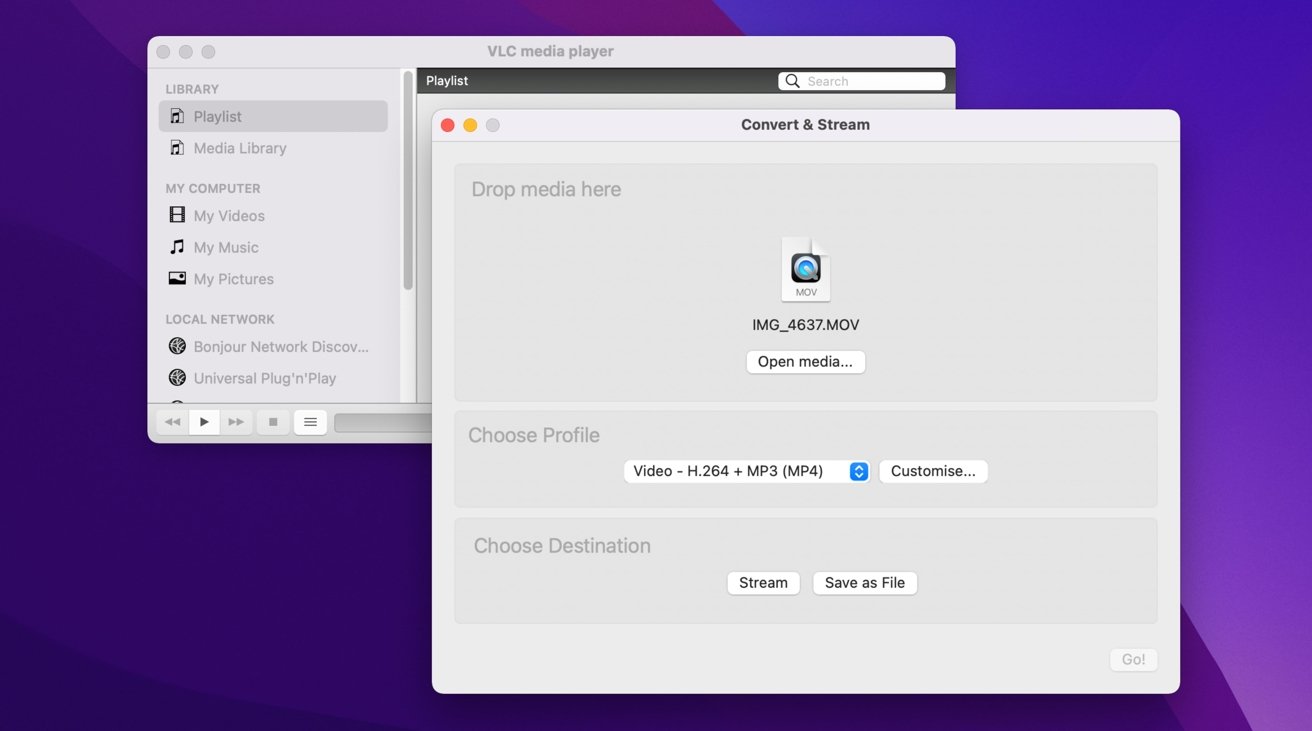The height and width of the screenshot is (731, 1312).
Task: Click the VLC sidebar vertical scrollbar
Action: tap(408, 180)
